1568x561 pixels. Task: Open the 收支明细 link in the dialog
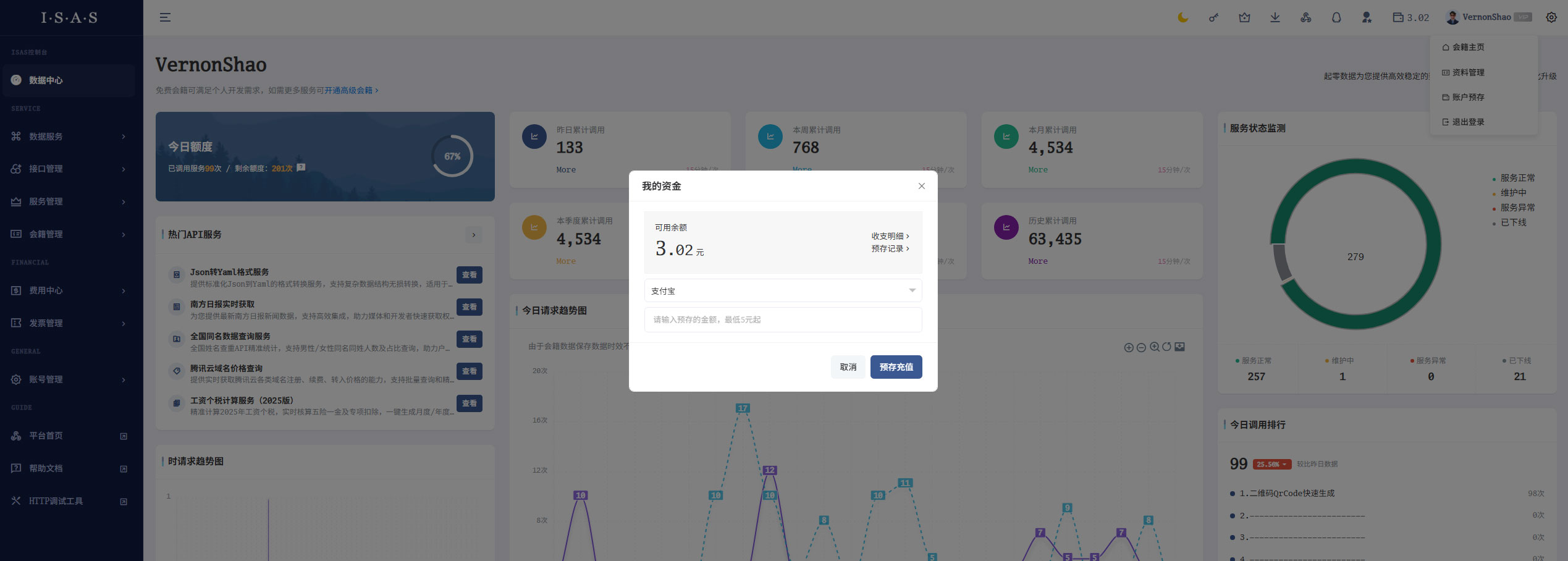pos(890,236)
